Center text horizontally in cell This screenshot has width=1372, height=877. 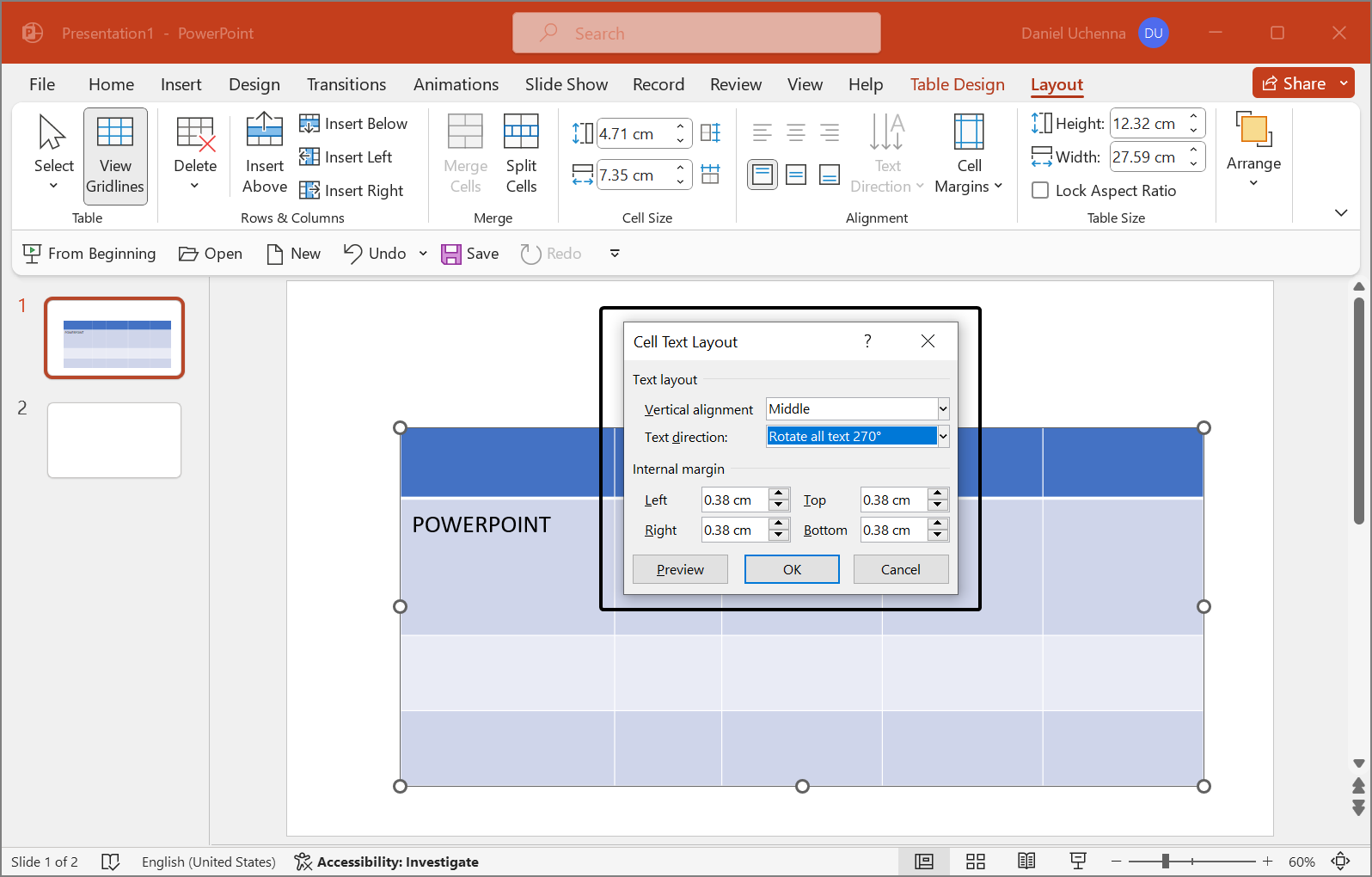pos(796,132)
